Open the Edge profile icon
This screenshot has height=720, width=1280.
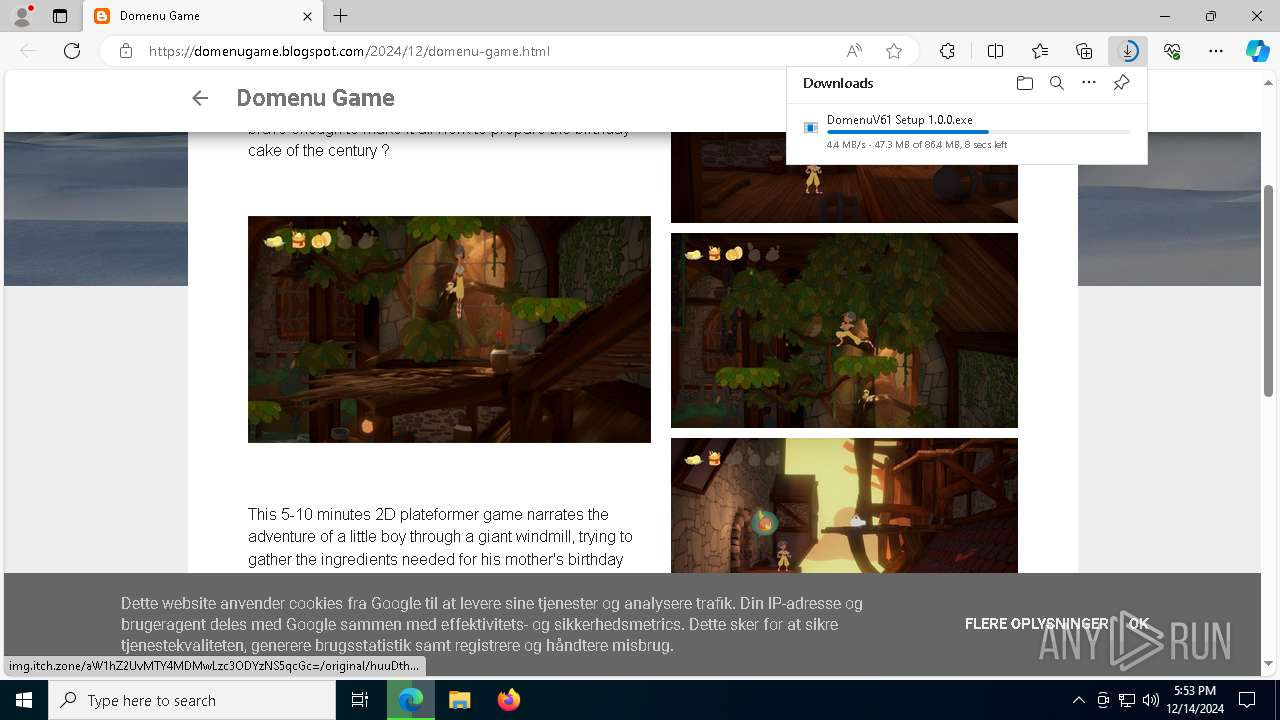point(22,16)
